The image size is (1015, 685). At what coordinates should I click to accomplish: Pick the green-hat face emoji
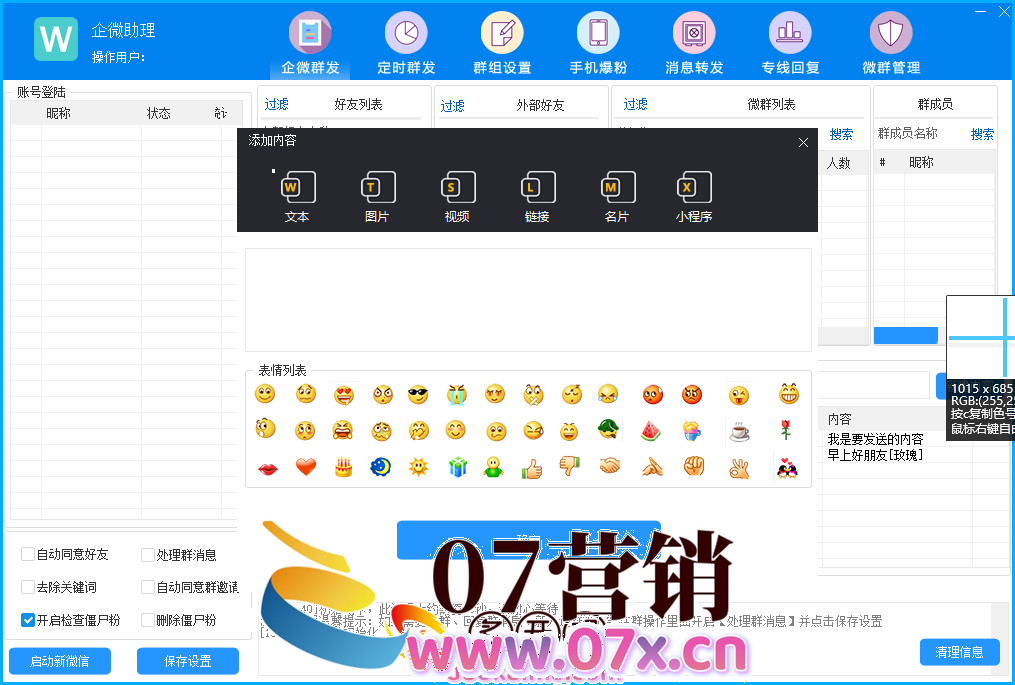coord(608,429)
